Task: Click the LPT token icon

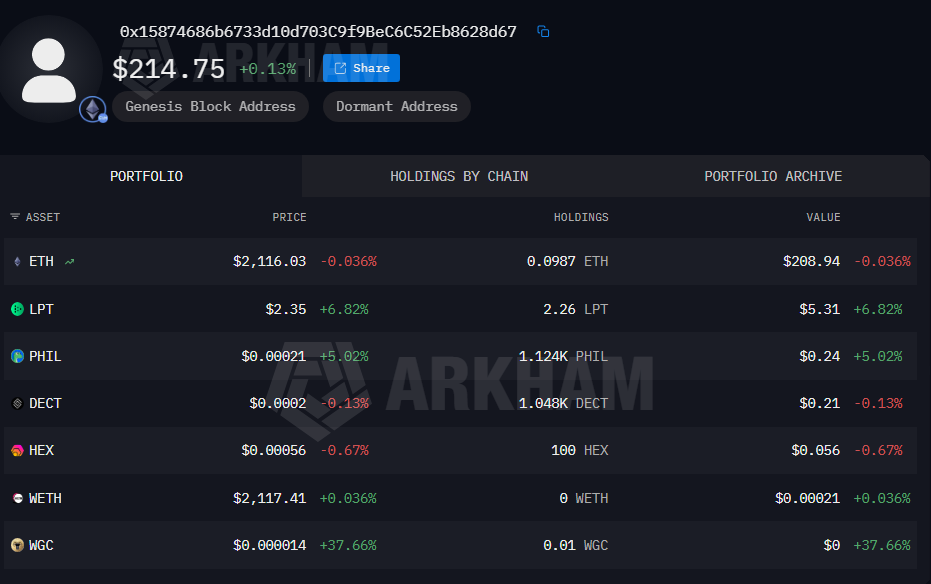Action: click(x=17, y=309)
